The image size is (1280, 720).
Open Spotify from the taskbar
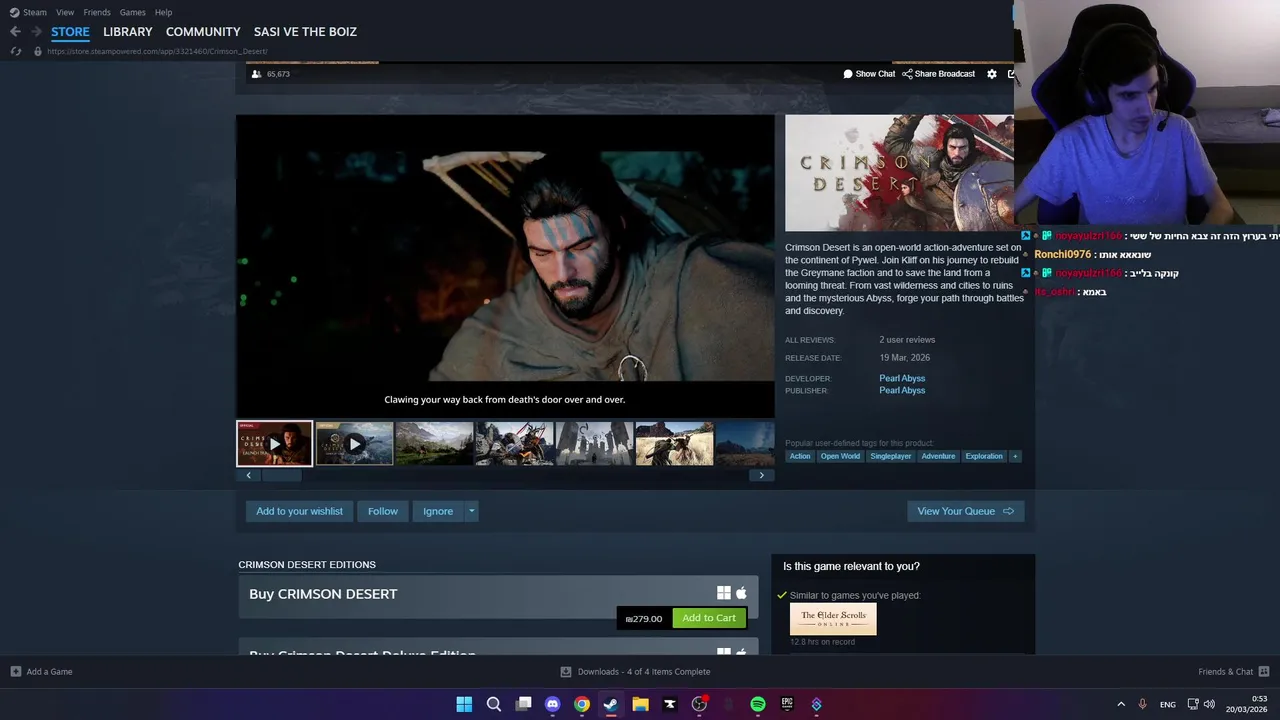tap(758, 704)
